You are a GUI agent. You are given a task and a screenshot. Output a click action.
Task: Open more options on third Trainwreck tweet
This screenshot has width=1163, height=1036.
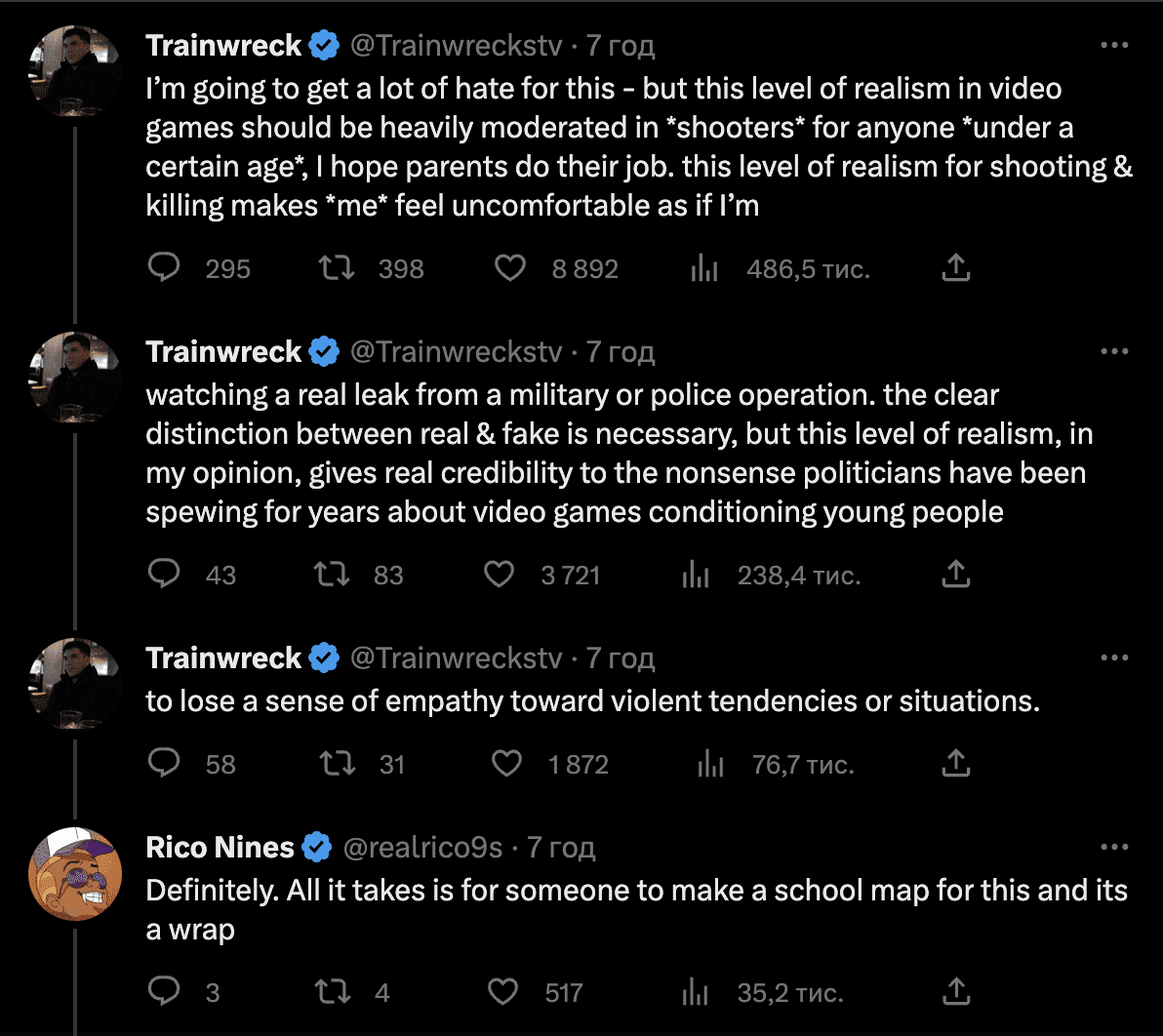(1114, 657)
